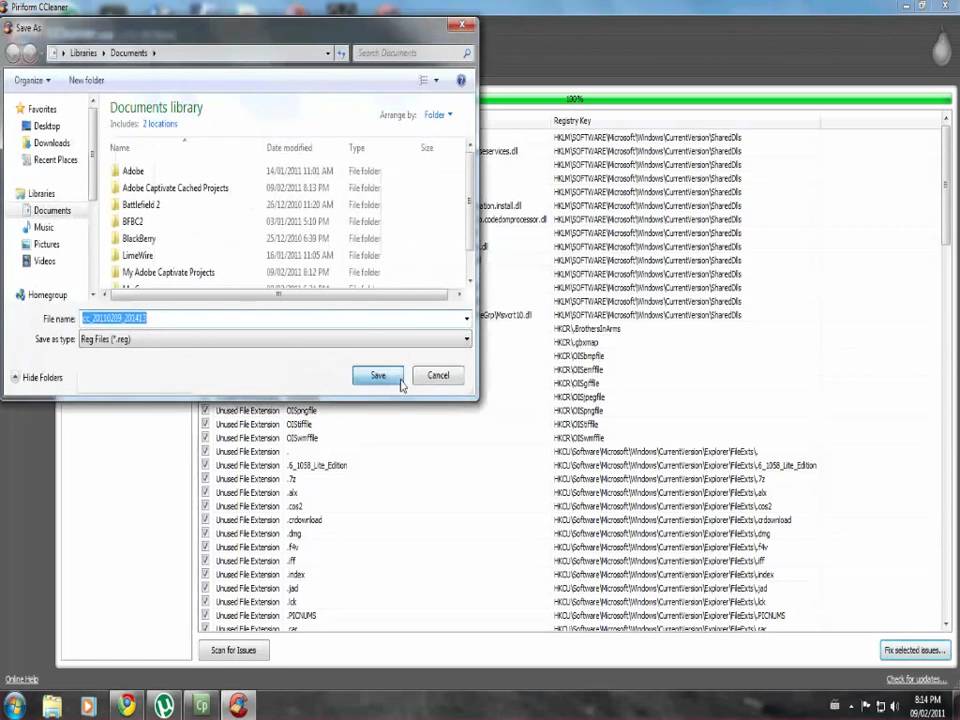Click the CCleaner scan progress bar

[x=715, y=99]
